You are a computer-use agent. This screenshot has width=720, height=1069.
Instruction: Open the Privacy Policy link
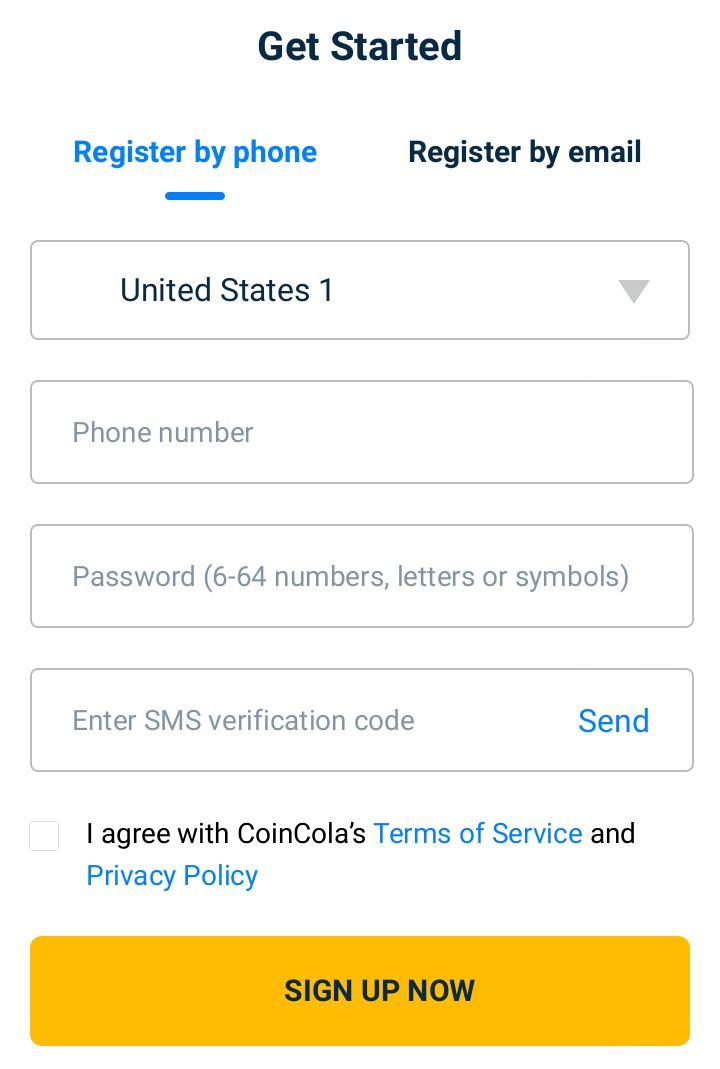172,875
